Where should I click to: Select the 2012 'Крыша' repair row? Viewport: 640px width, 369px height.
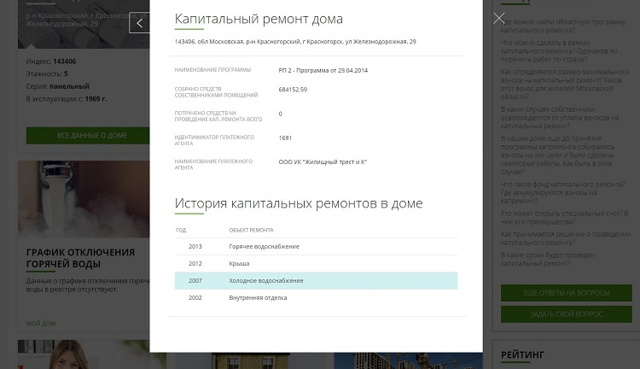(316, 264)
